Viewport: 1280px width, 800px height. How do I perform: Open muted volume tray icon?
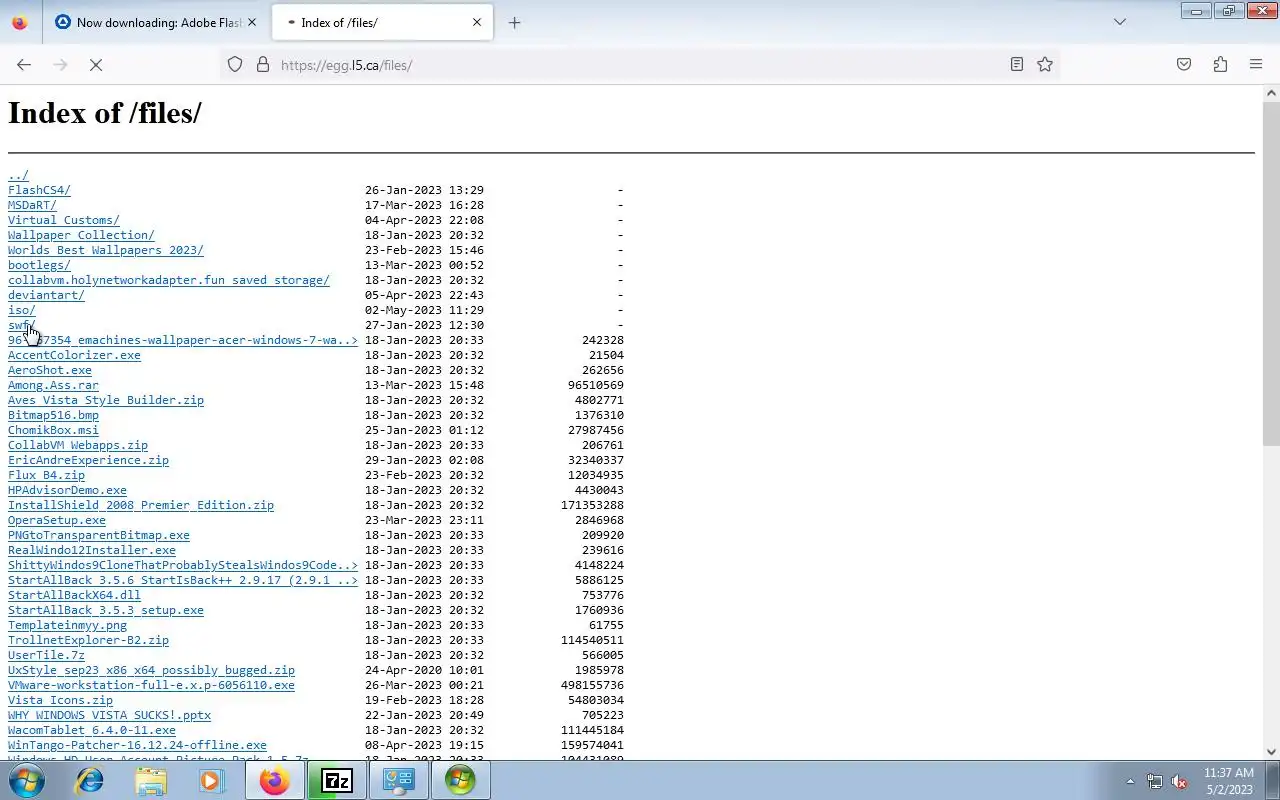[x=1180, y=781]
